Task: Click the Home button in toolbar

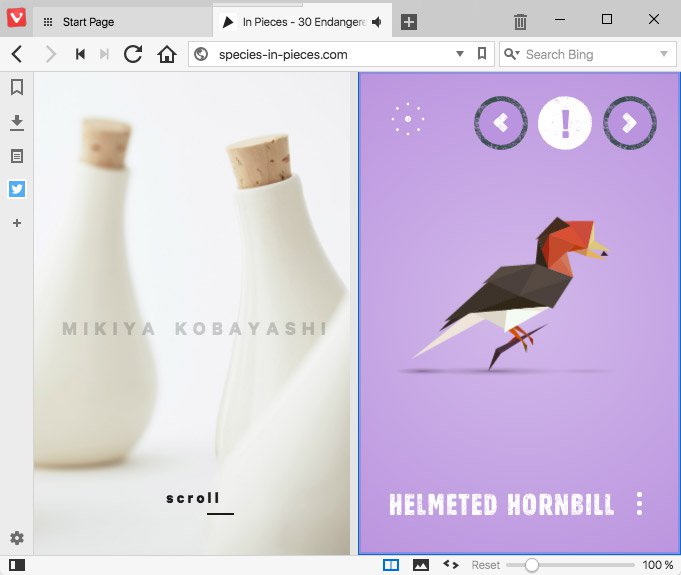Action: tap(167, 54)
